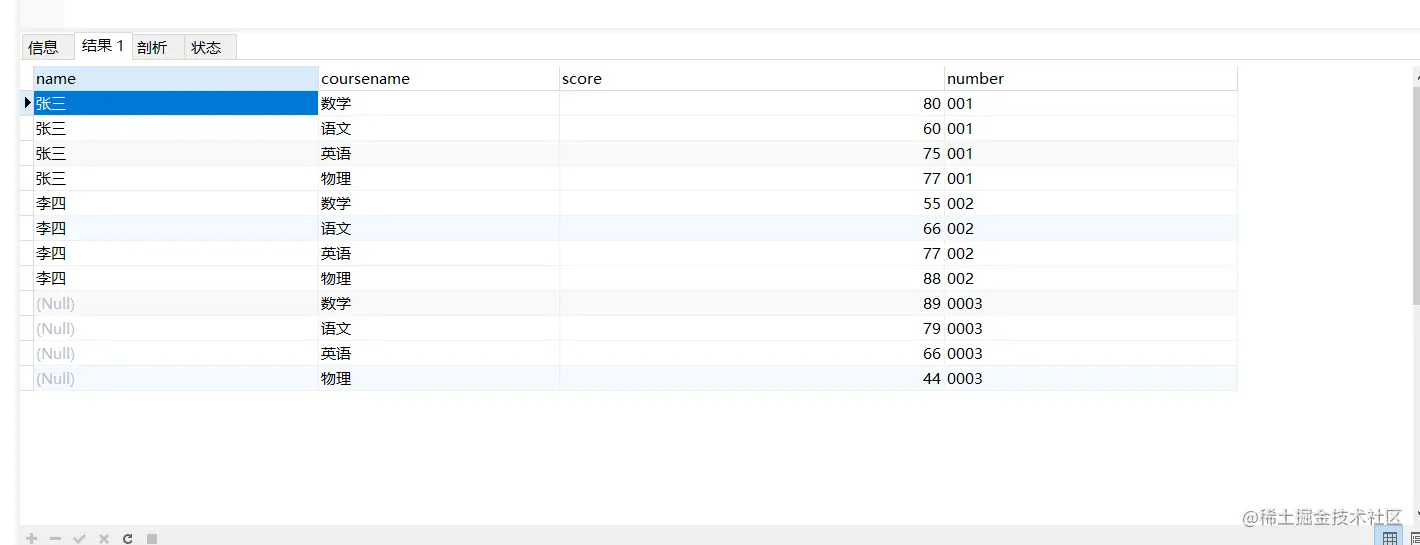The height and width of the screenshot is (545, 1420).
Task: Select (Null) name in score 79 row
Action: [176, 328]
